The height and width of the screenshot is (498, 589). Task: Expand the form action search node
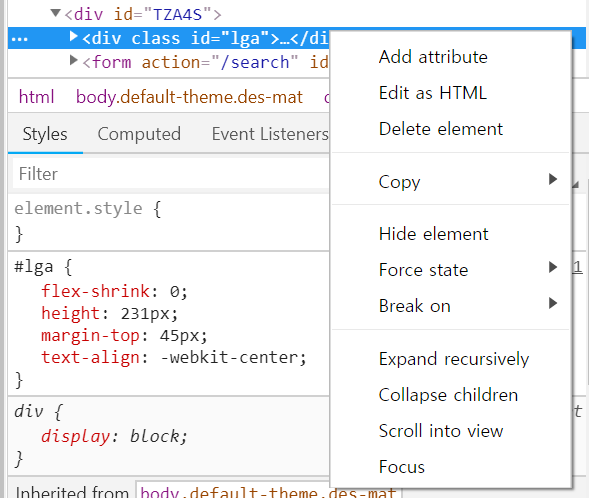click(x=74, y=60)
